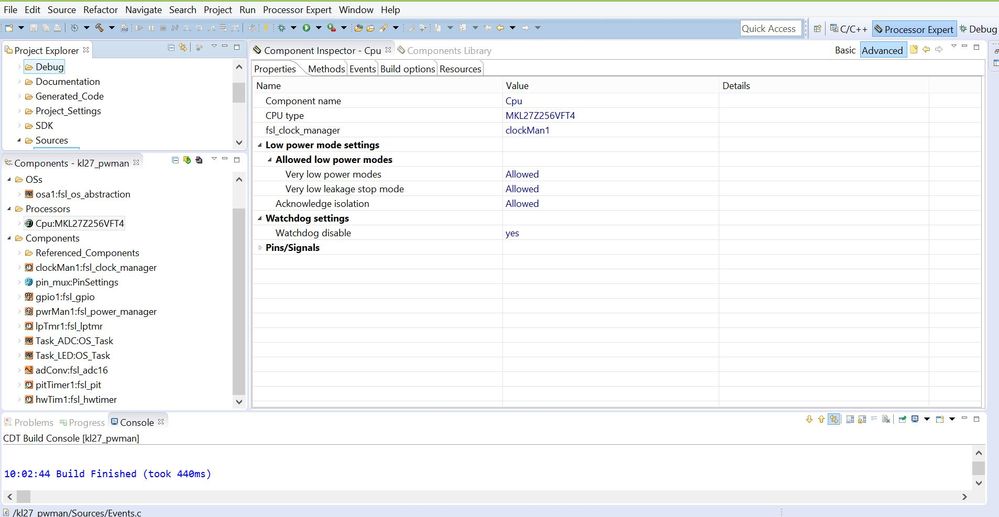Open the Components Library tab
The height and width of the screenshot is (517, 999).
(444, 50)
